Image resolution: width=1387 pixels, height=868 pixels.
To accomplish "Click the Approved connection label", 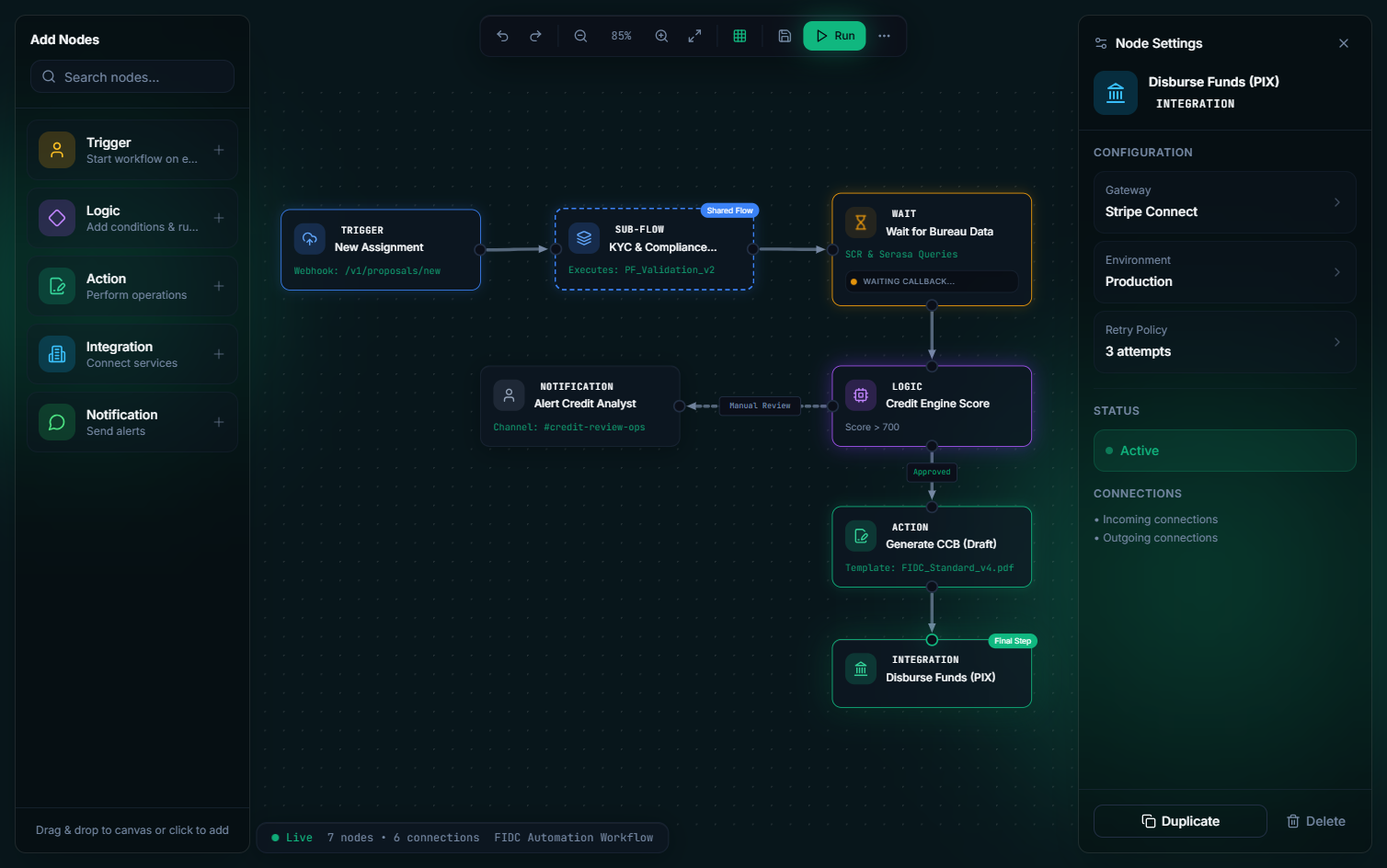I will tap(932, 472).
